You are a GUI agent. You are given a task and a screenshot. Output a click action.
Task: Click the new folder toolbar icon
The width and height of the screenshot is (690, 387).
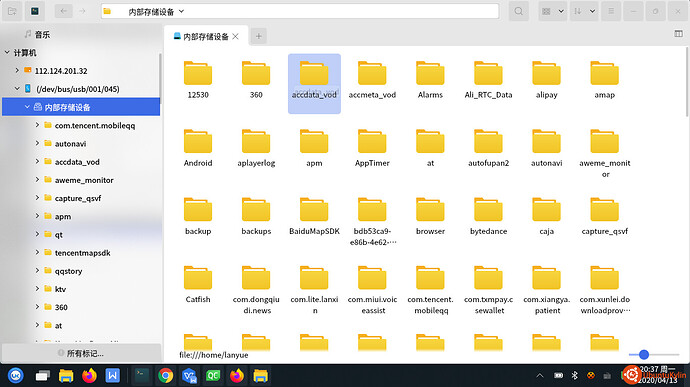tap(12, 11)
